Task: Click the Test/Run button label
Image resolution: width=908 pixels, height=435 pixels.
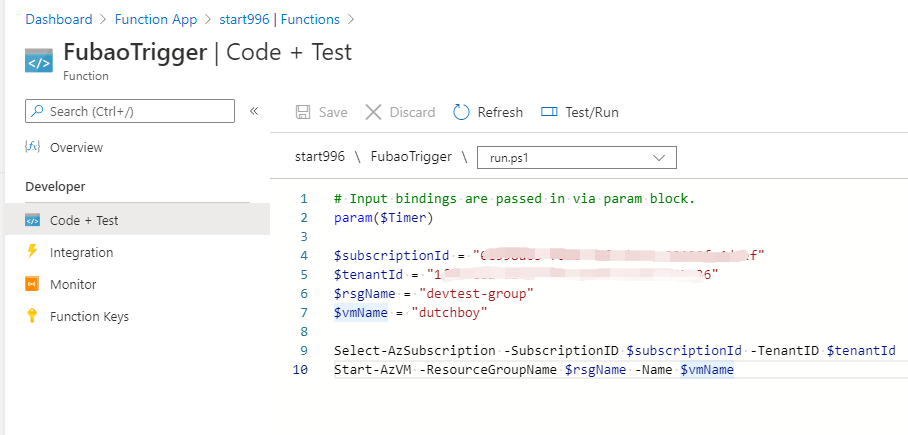Action: click(x=592, y=112)
